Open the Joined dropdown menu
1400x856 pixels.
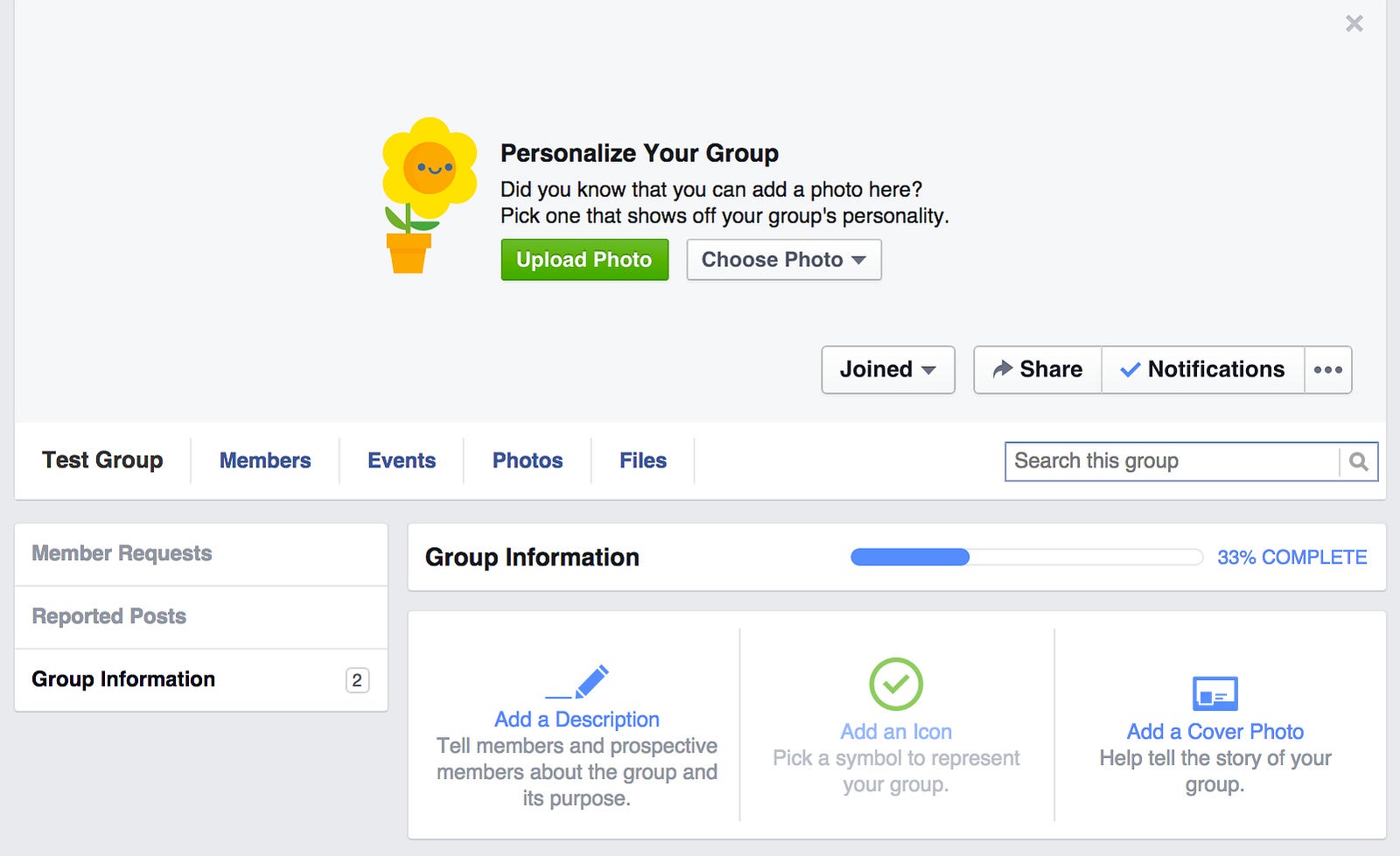888,369
